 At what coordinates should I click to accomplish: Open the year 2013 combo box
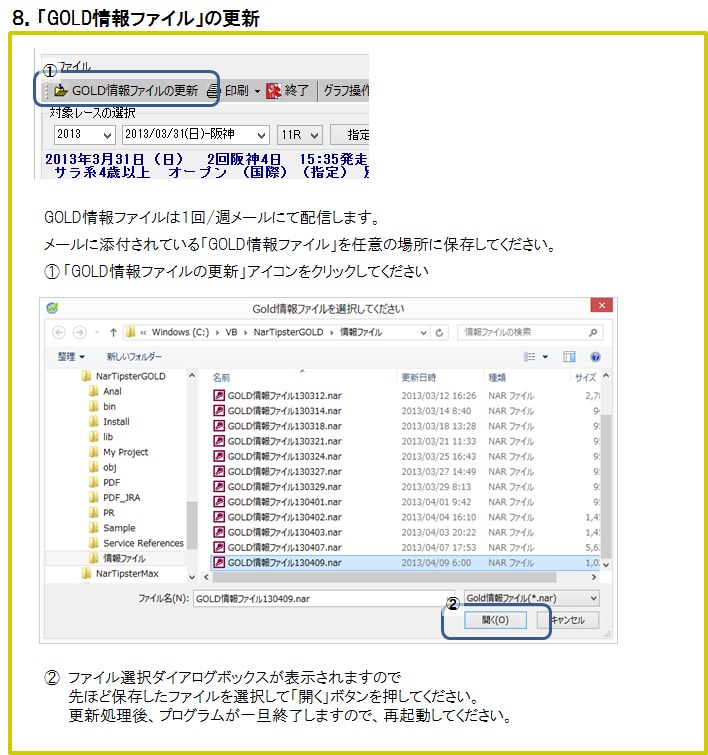[84, 134]
